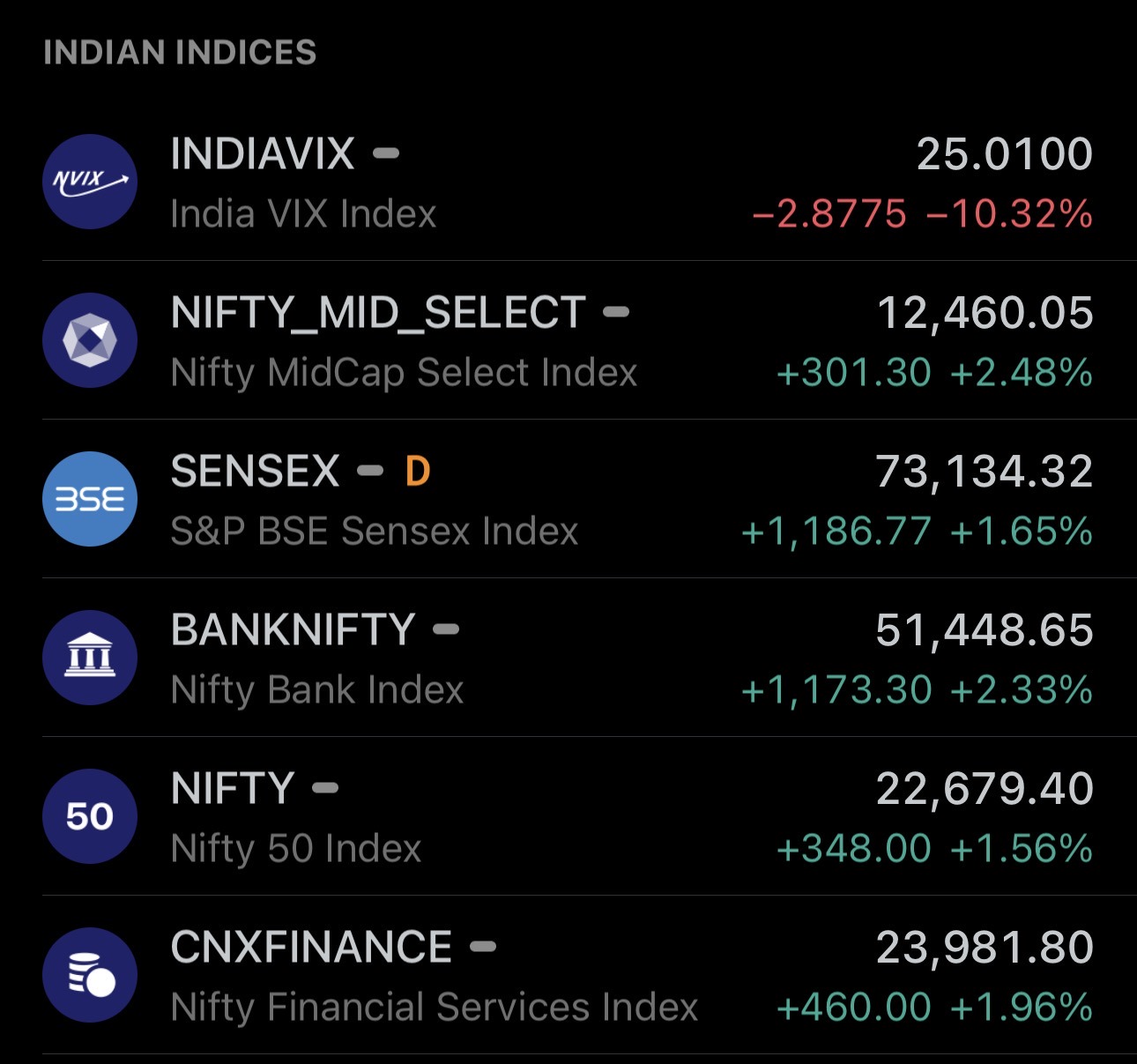Open the NIFTY_MID_SELECT symbol name
1137x1064 pixels.
click(x=378, y=313)
